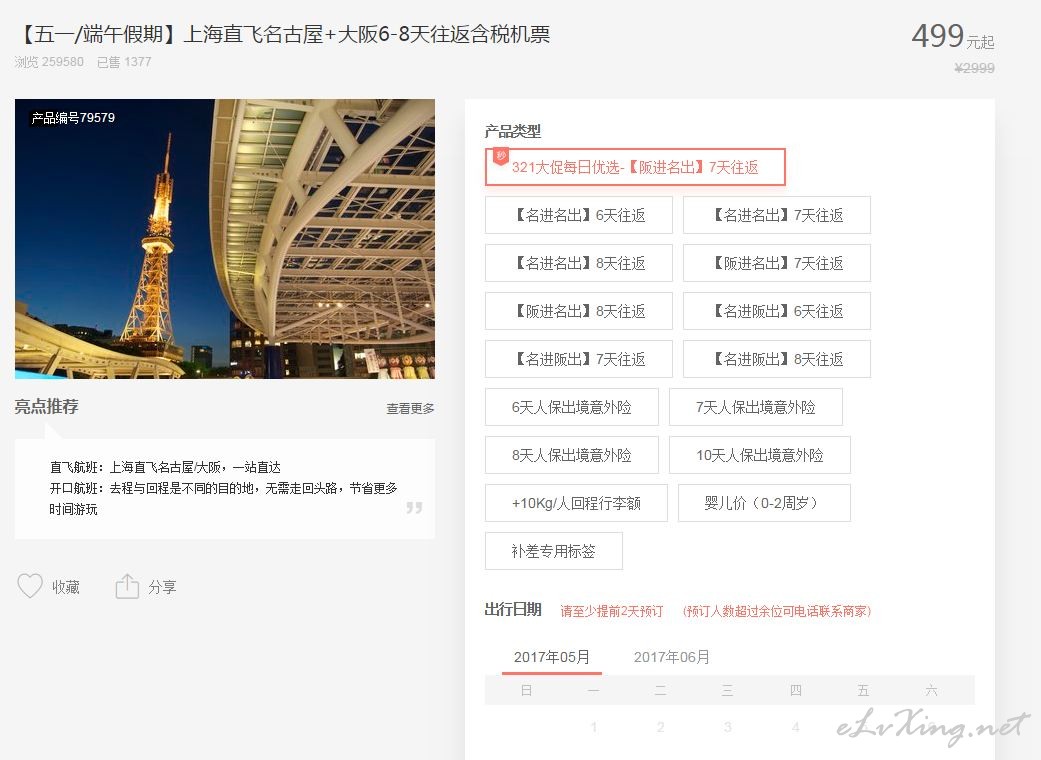The height and width of the screenshot is (760, 1041).
Task: Click 产品编号79579 label on photo
Action: [73, 117]
